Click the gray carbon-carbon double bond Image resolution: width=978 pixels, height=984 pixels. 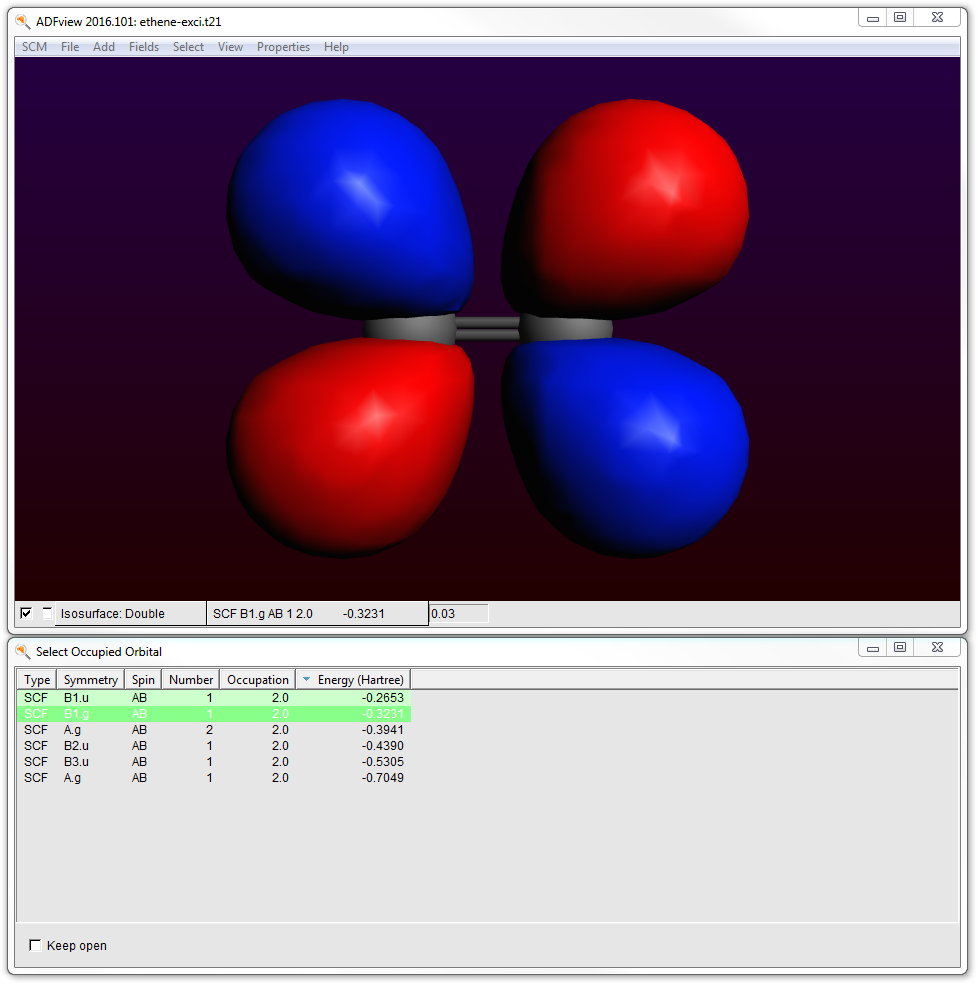pyautogui.click(x=487, y=329)
